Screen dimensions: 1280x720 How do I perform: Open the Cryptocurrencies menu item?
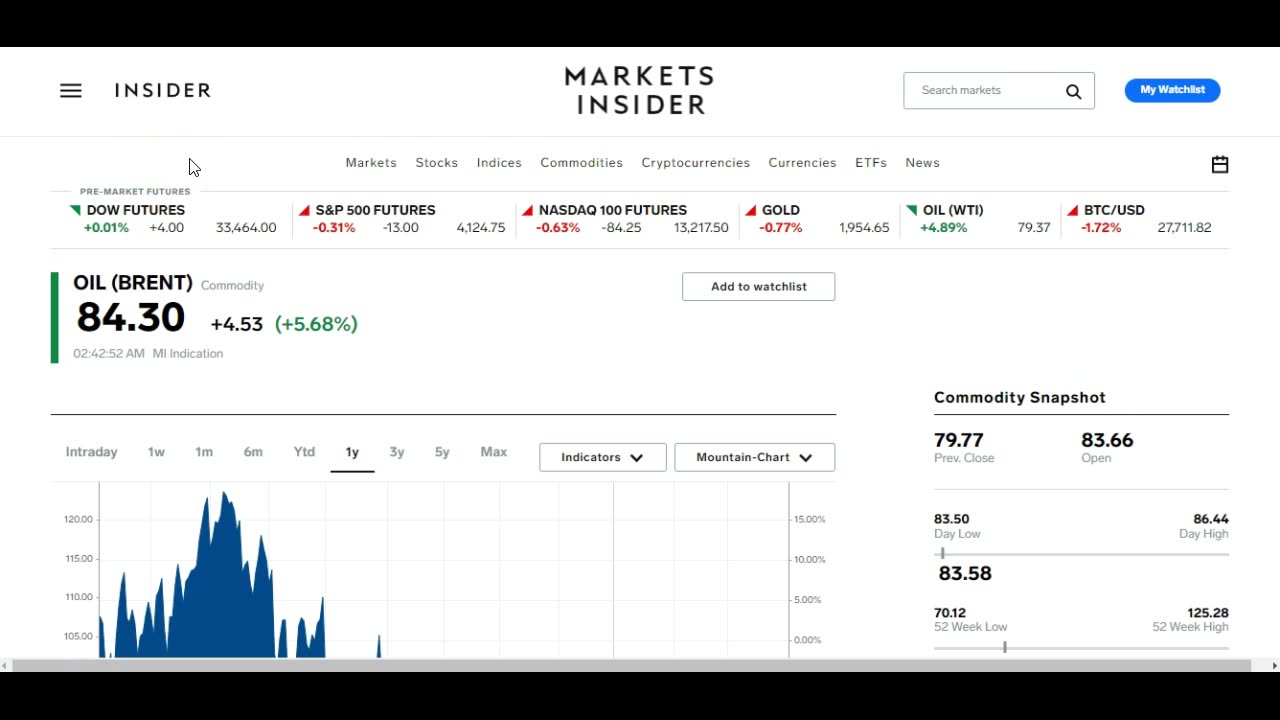(695, 163)
